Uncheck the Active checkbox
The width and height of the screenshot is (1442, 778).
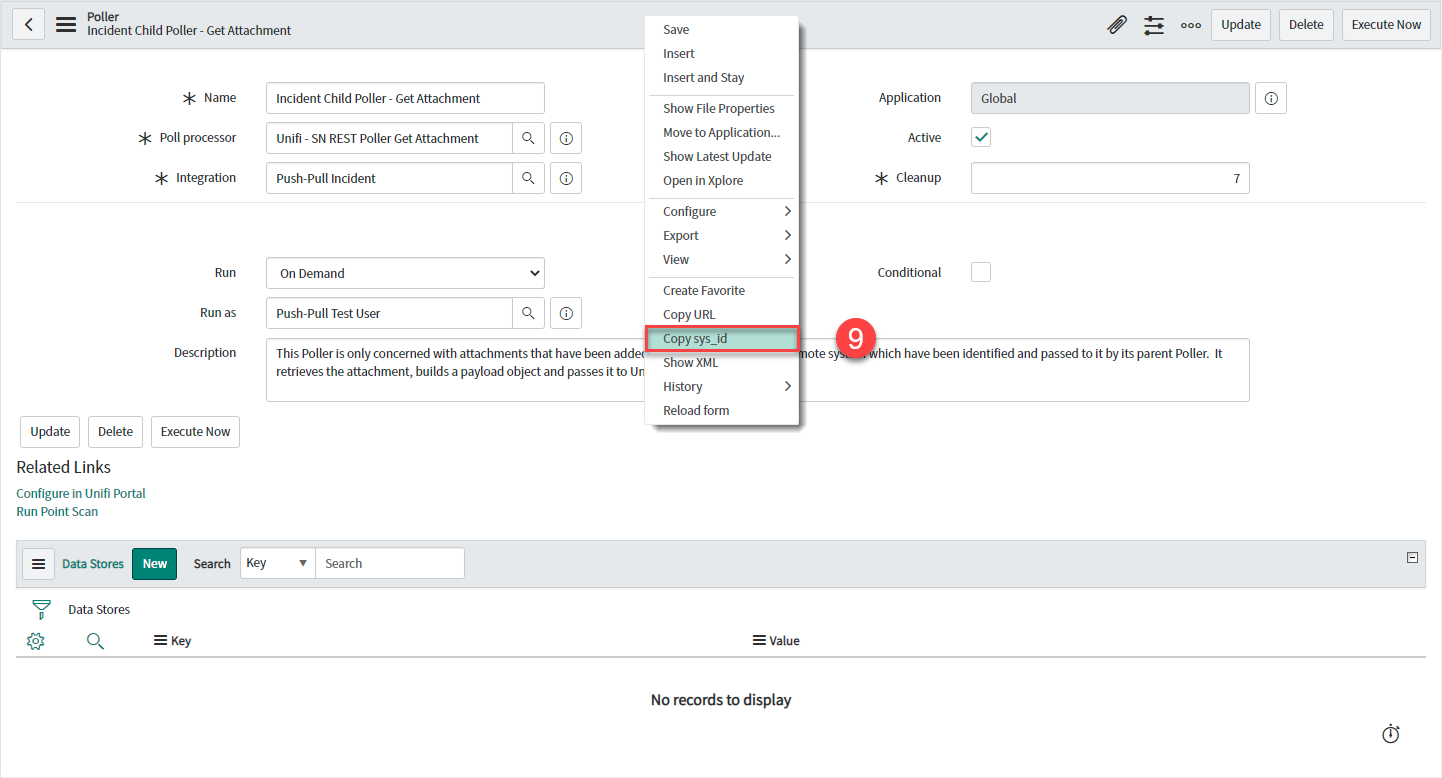(x=980, y=136)
